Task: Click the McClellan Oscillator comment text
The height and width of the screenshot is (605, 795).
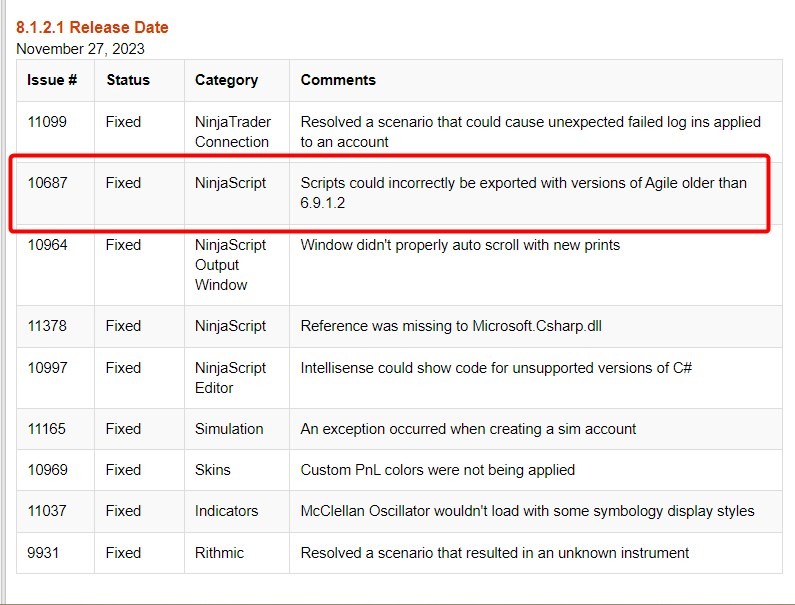Action: [527, 511]
